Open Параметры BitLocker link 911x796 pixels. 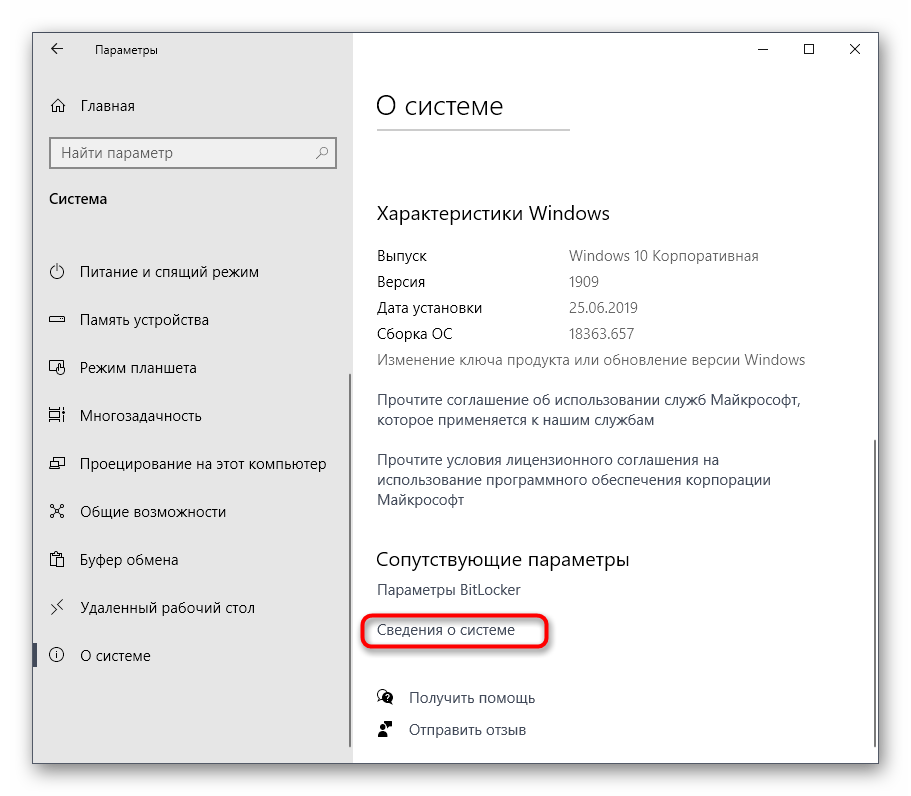pyautogui.click(x=449, y=590)
